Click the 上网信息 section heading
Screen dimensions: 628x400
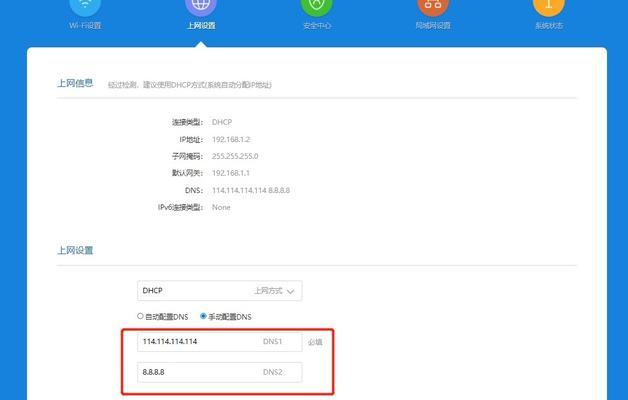click(x=75, y=83)
